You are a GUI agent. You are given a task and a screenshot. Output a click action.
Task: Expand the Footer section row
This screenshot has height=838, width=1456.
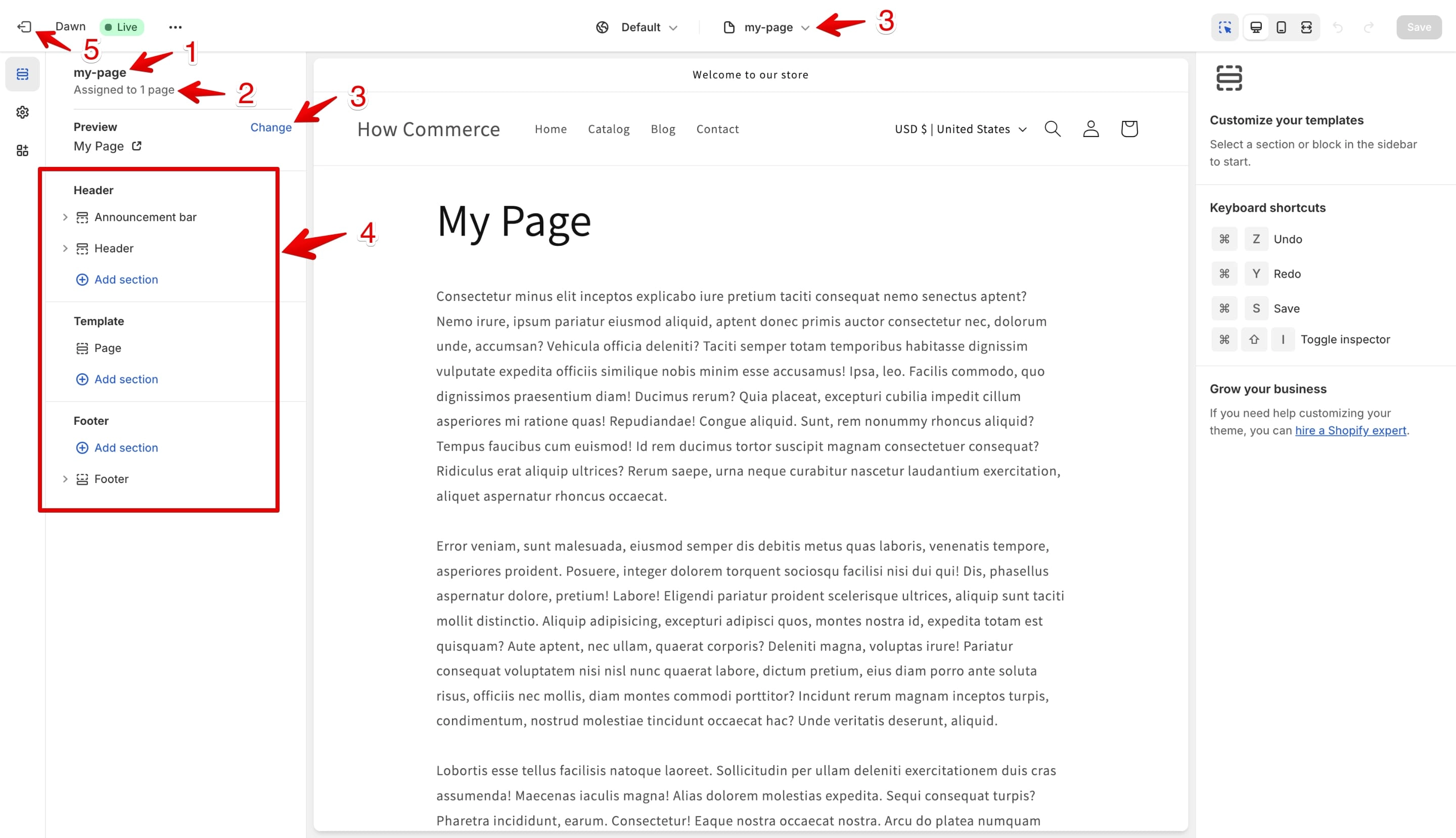[x=65, y=479]
